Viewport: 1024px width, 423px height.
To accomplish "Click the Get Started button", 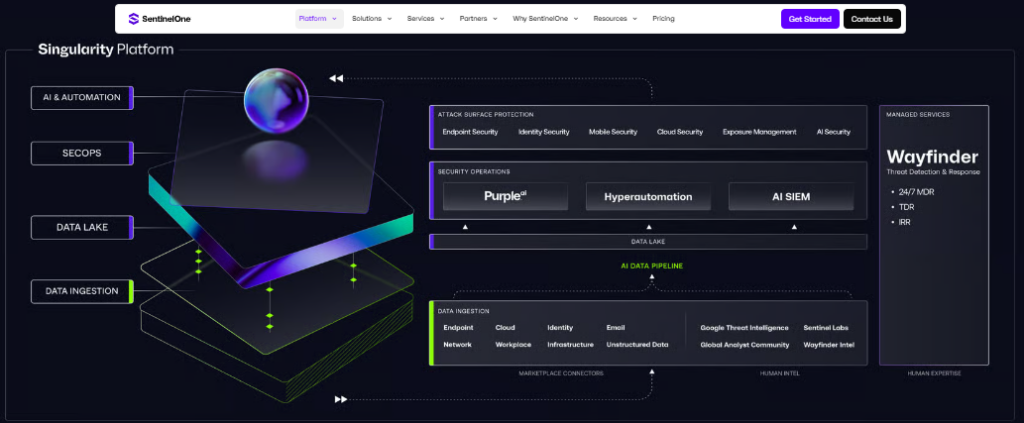I will point(810,19).
